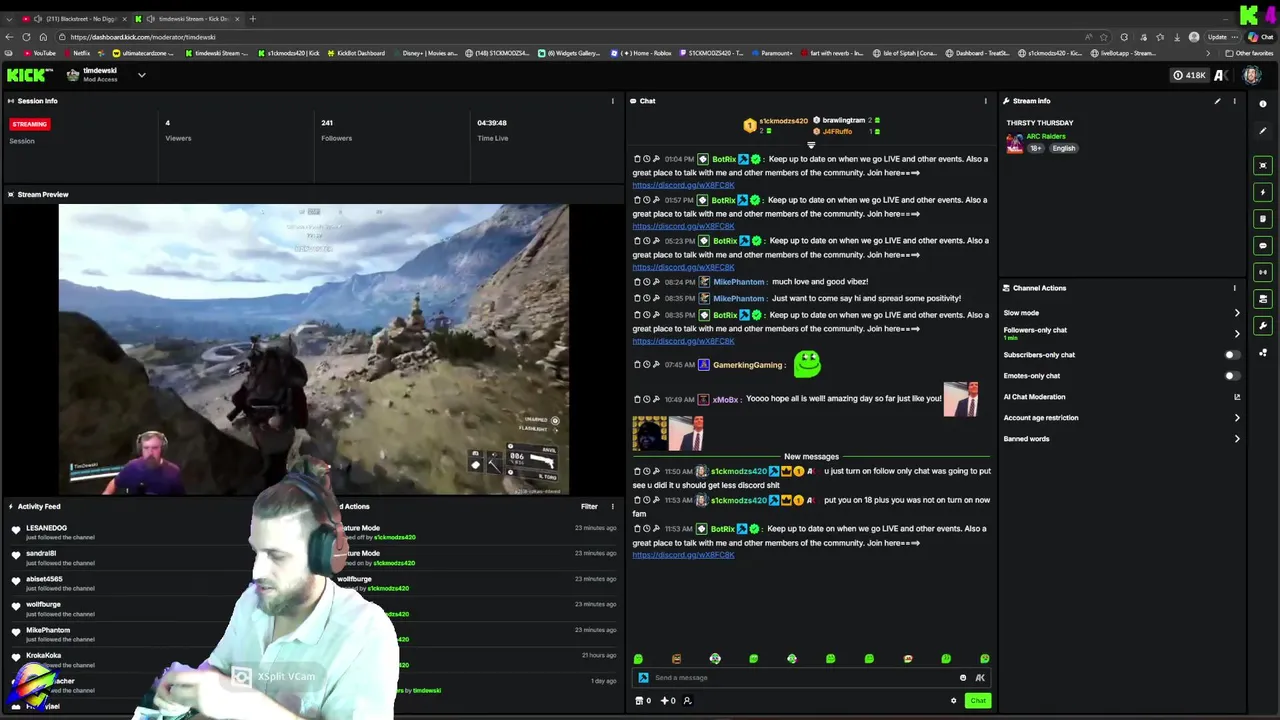Open the s1ckmodzs420 | Kick bookmark
The width and height of the screenshot is (1280, 720).
pyautogui.click(x=289, y=53)
